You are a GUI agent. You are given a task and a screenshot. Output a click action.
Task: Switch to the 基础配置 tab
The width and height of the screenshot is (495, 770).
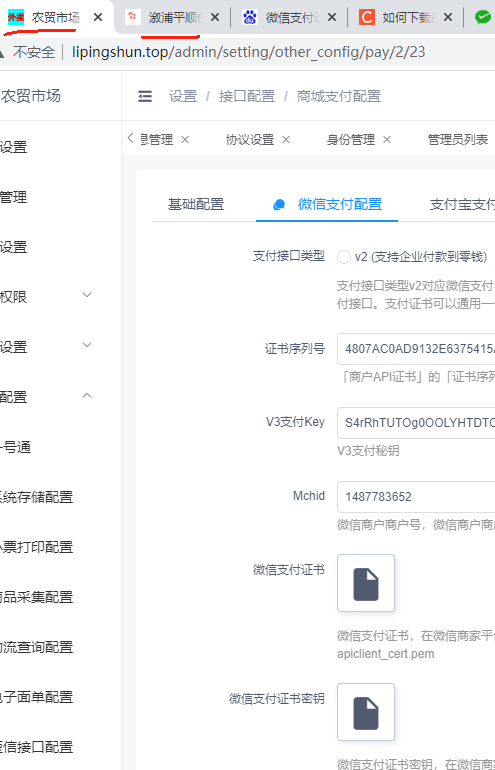(196, 204)
